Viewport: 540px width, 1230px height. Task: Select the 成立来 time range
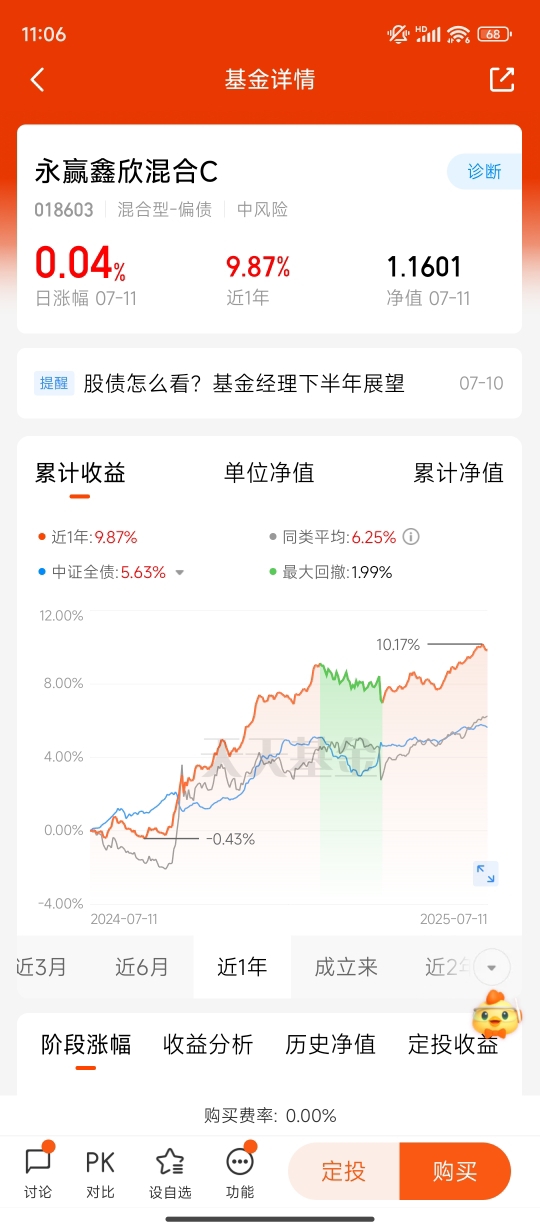346,967
